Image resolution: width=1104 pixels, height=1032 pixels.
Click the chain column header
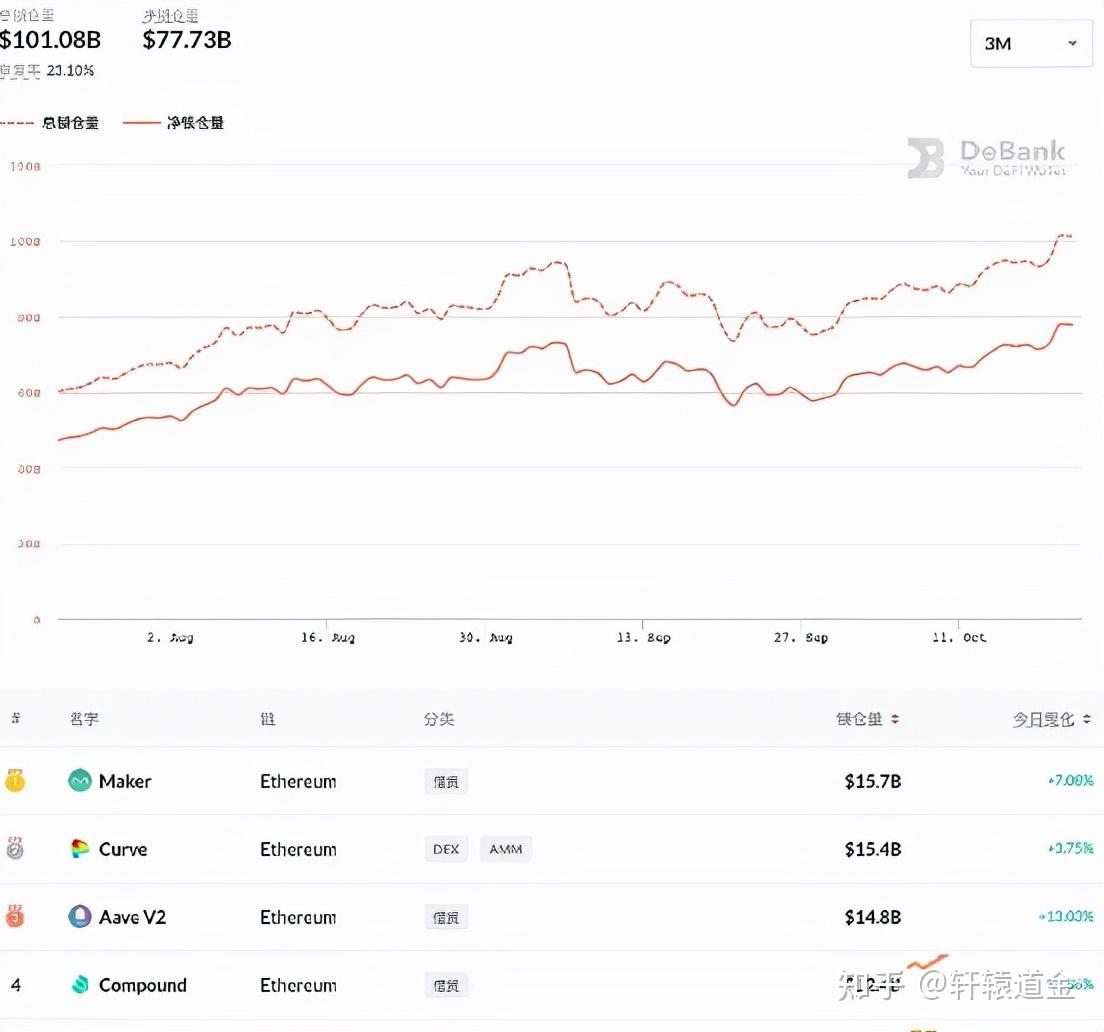point(268,719)
